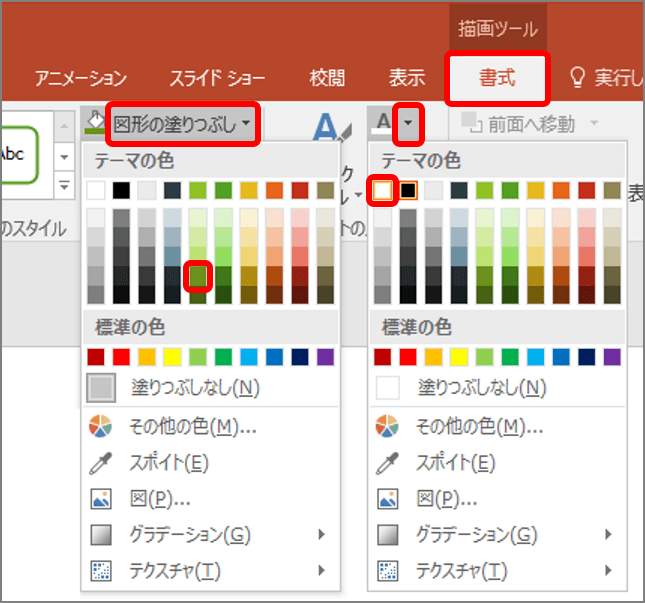Open グラデーション submenu in right menu
Screen dimensions: 645x603
pos(497,535)
